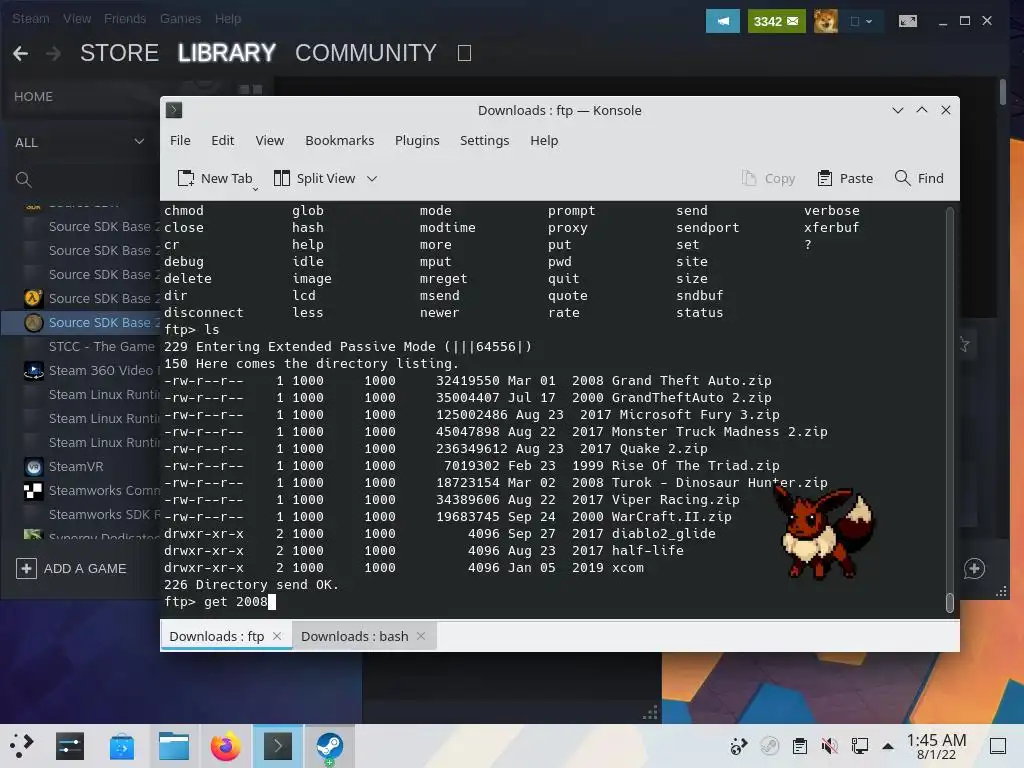Click the Steam window vertical scrollbar
This screenshot has width=1024, height=768.
coord(1002,91)
